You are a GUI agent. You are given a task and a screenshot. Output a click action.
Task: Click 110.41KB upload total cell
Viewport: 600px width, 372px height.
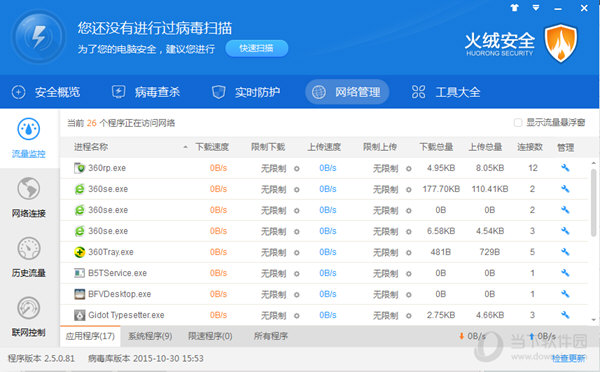(x=490, y=189)
